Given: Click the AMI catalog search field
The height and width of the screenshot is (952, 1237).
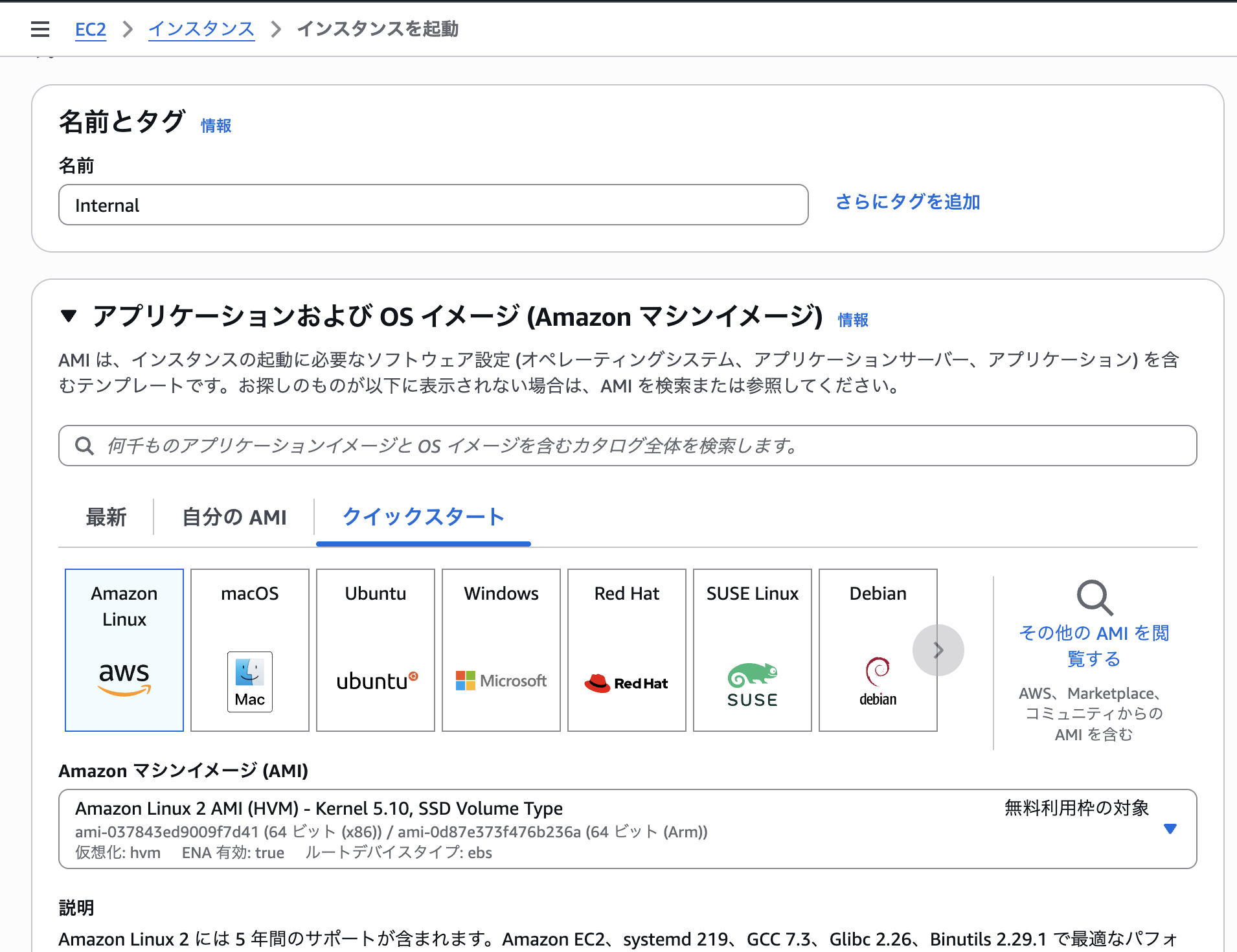Looking at the screenshot, I should pyautogui.click(x=628, y=446).
